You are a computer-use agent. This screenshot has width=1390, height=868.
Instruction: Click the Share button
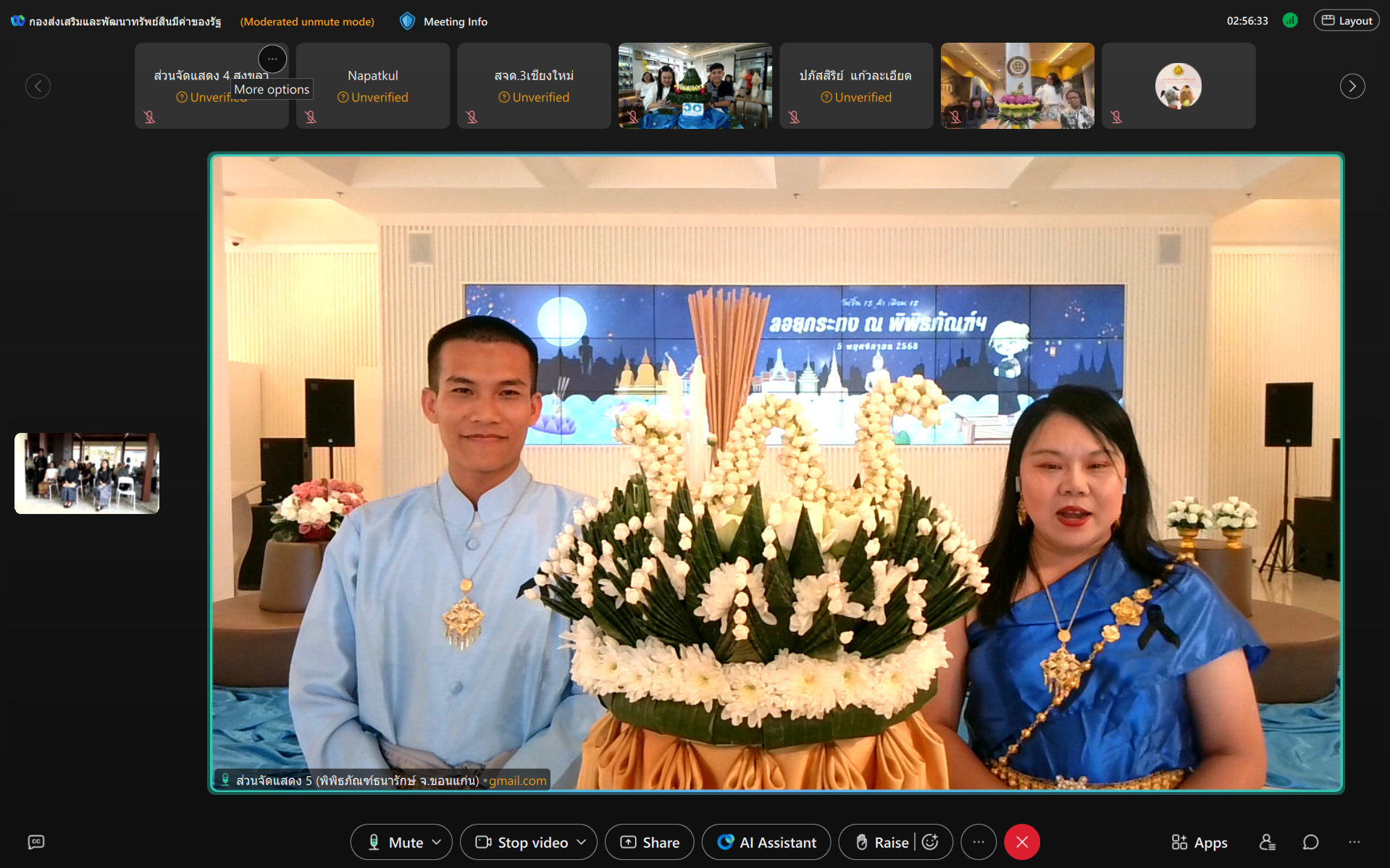click(649, 842)
